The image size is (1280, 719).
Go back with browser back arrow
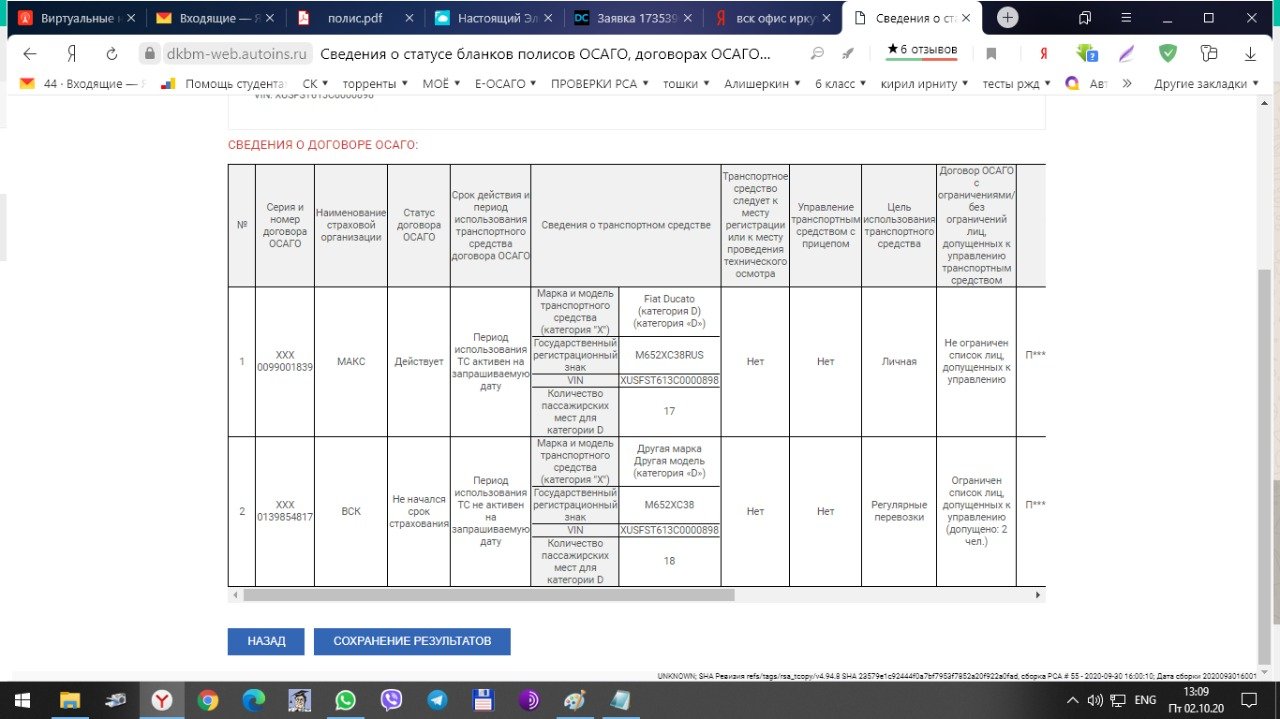coord(30,53)
